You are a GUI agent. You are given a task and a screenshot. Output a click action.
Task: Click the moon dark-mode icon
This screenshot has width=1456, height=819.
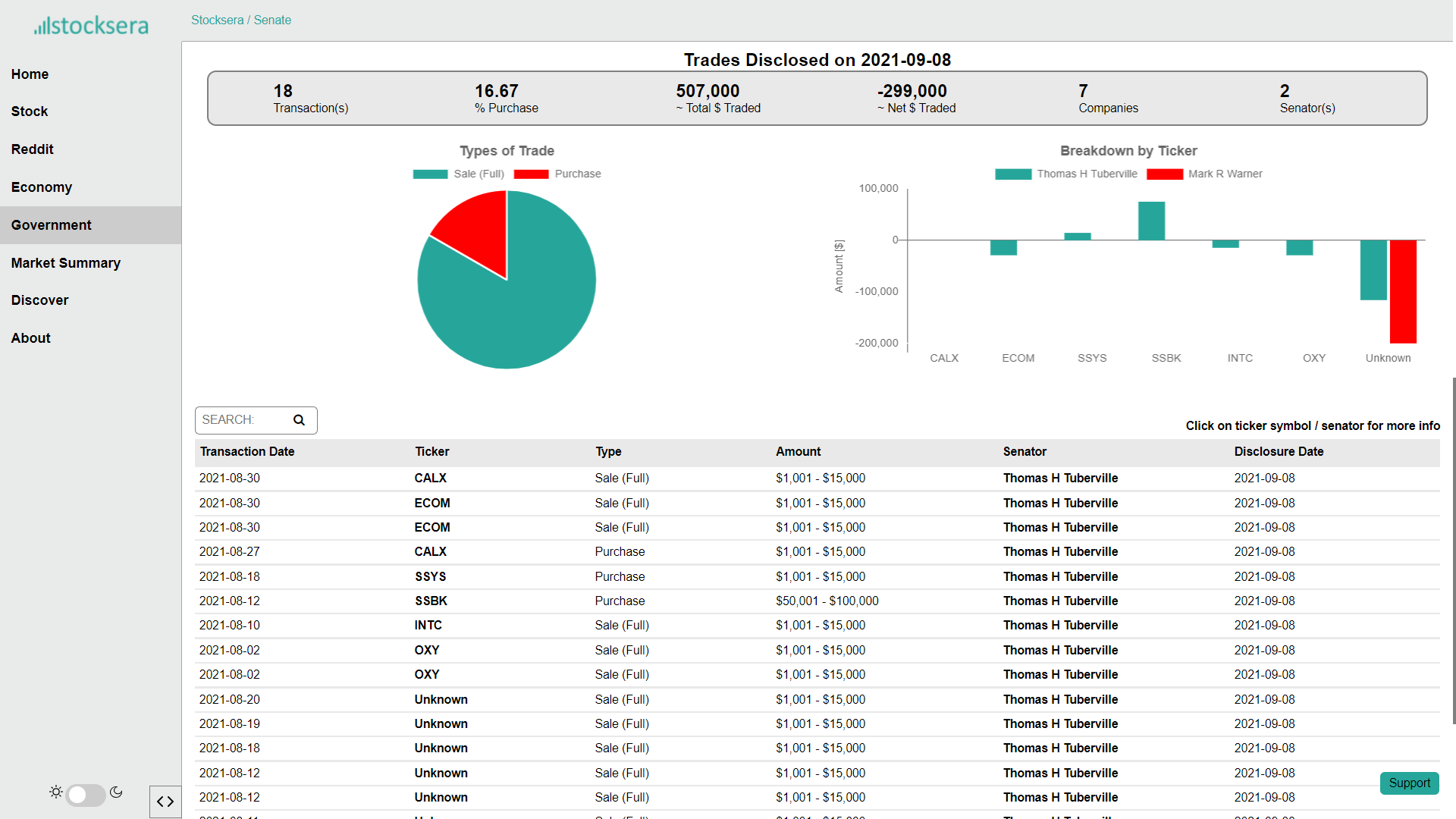point(116,792)
